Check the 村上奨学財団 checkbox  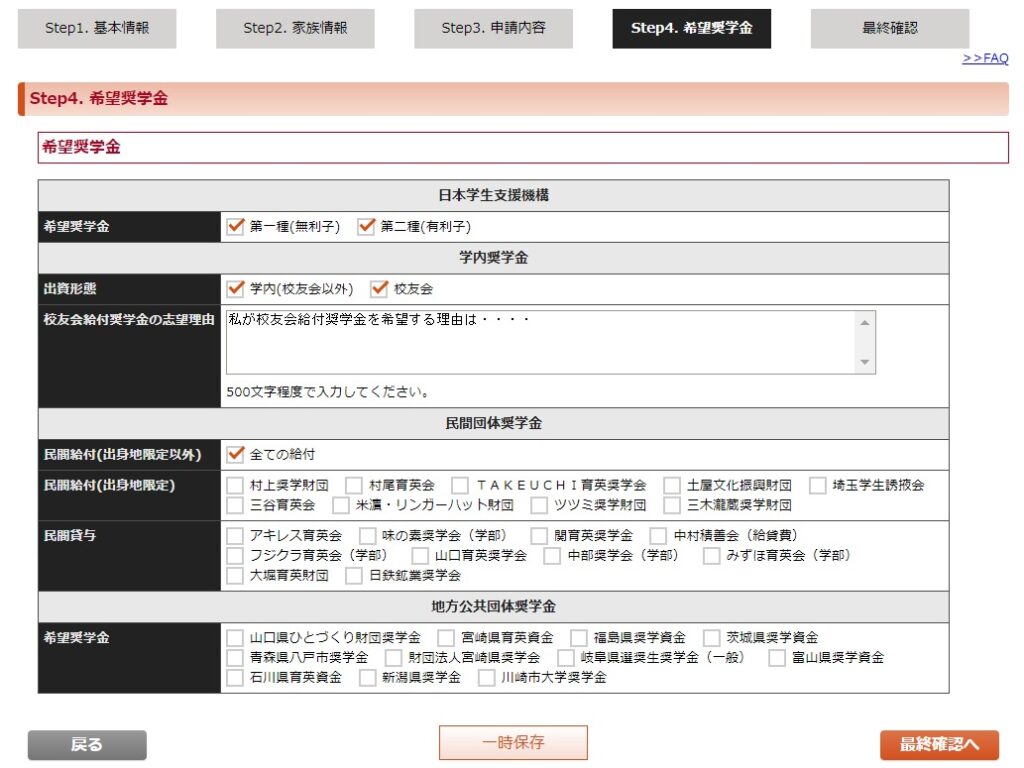pyautogui.click(x=236, y=486)
